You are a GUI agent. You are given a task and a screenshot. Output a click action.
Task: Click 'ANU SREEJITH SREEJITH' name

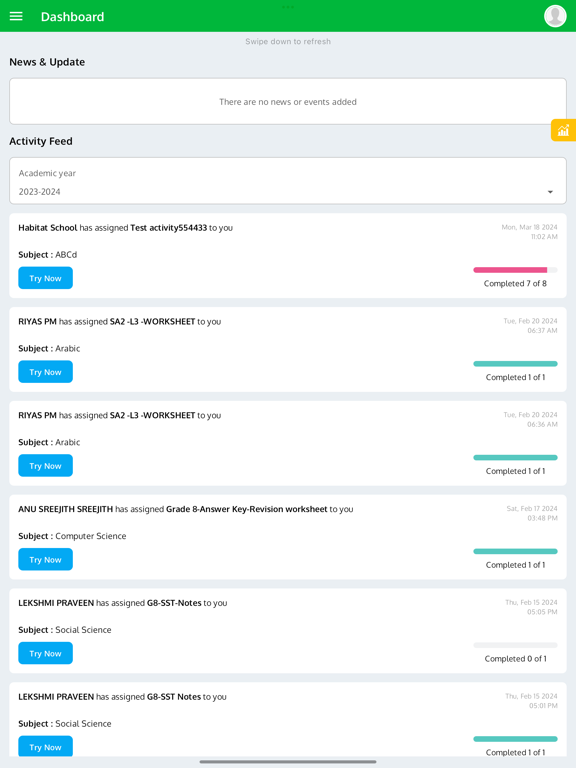tap(66, 509)
